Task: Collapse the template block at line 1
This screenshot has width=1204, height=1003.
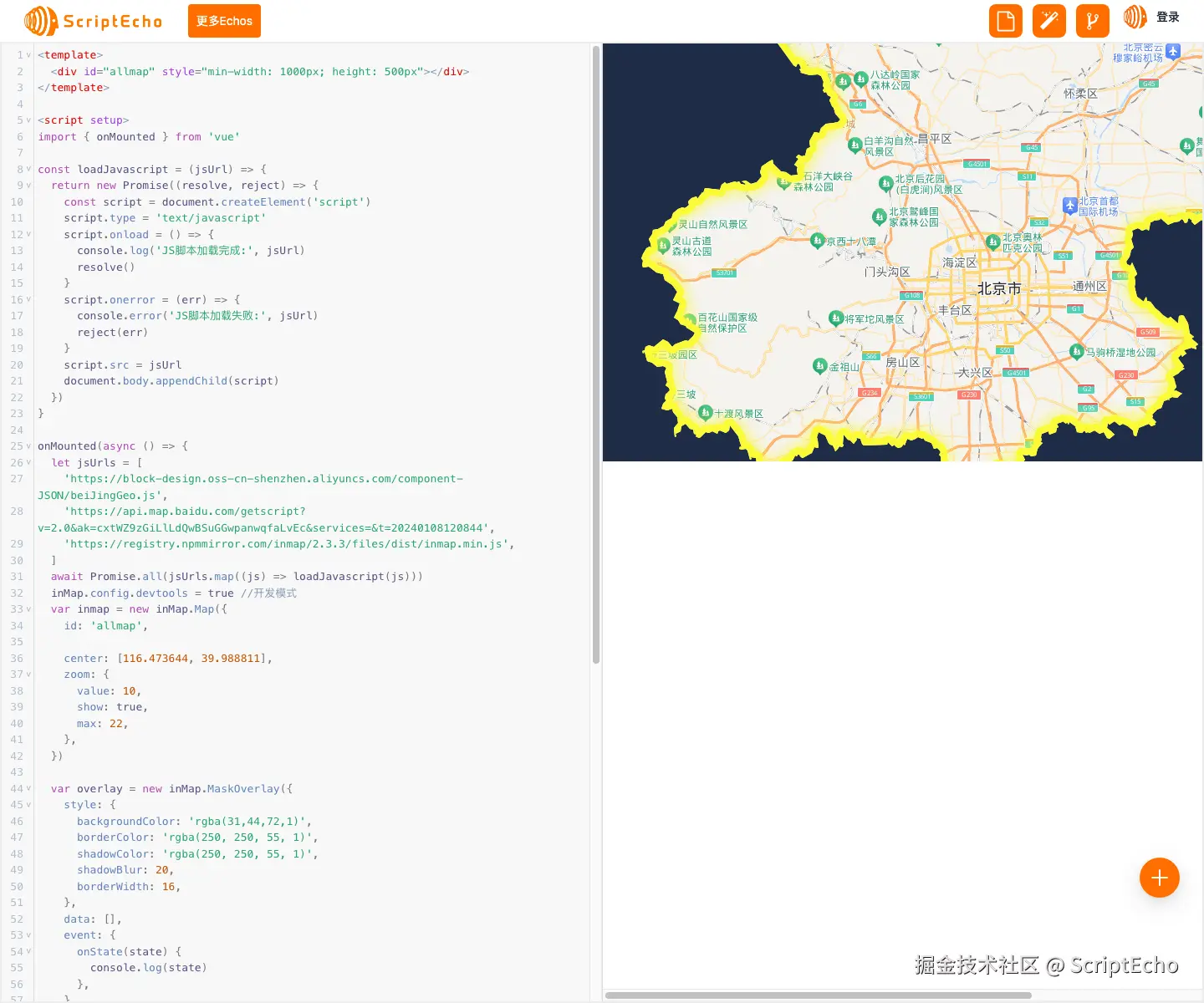Action: [x=28, y=55]
